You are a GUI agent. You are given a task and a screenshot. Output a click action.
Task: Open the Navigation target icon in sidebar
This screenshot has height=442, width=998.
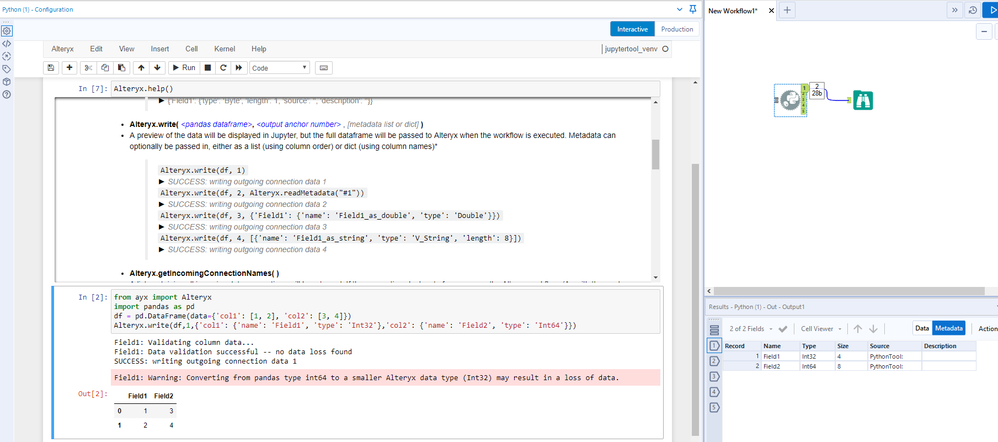point(6,56)
